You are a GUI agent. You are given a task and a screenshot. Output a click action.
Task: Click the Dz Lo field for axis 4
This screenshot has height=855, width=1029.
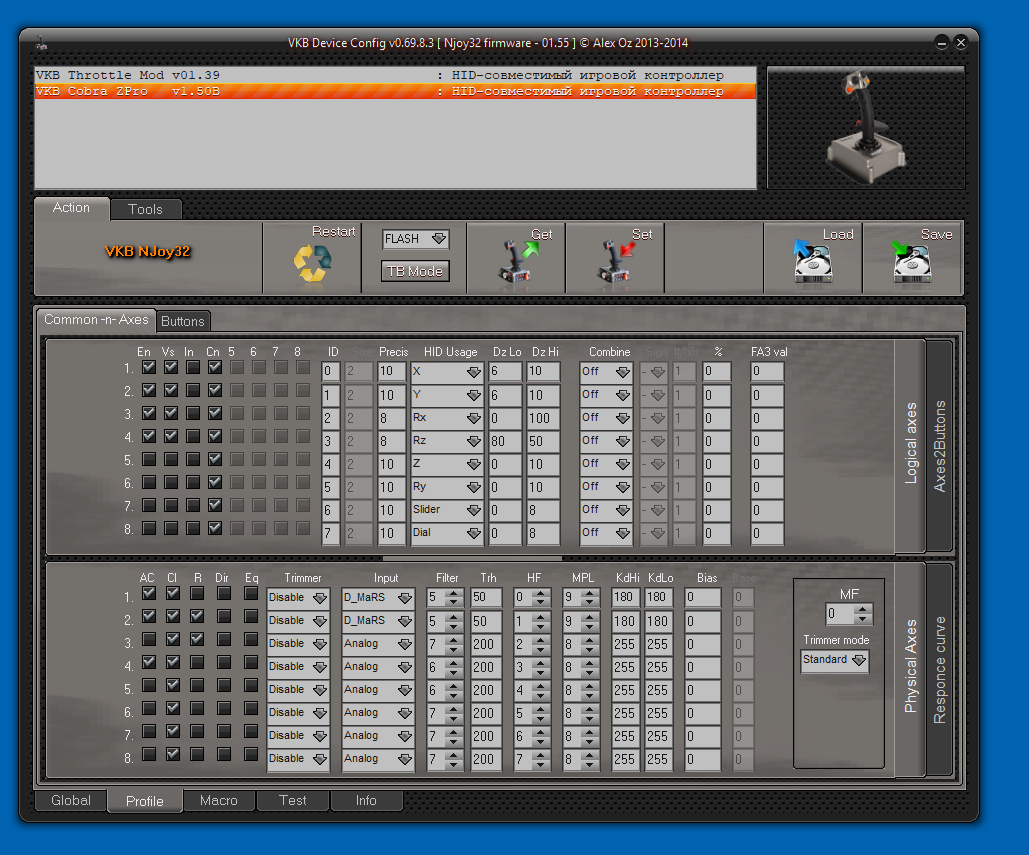(x=505, y=441)
